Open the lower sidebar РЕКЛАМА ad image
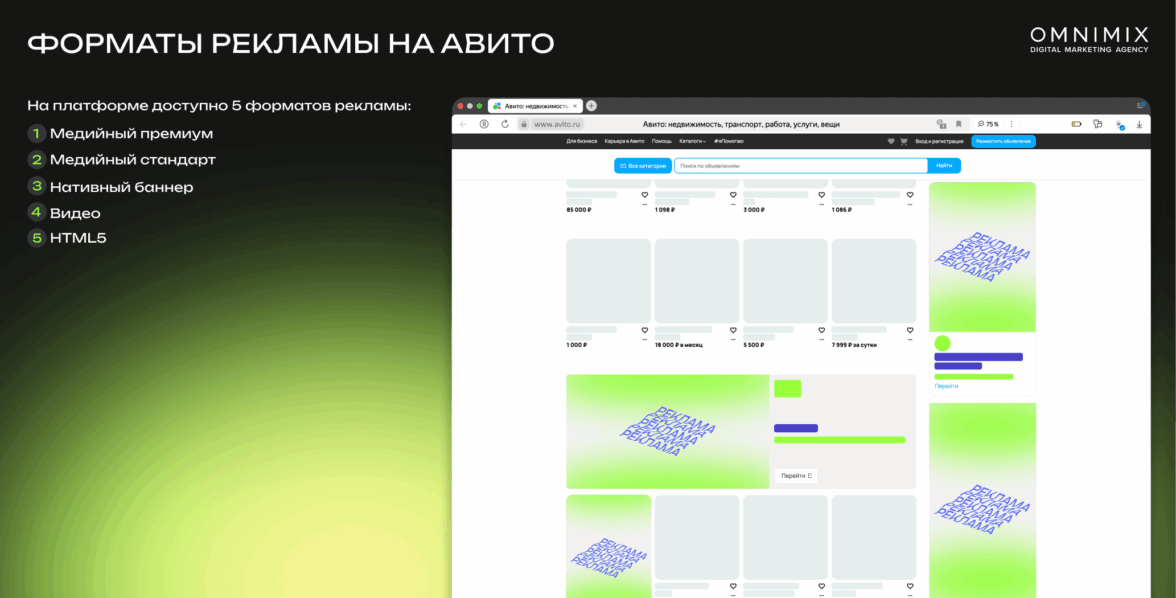Image resolution: width=1176 pixels, height=598 pixels. (982, 500)
